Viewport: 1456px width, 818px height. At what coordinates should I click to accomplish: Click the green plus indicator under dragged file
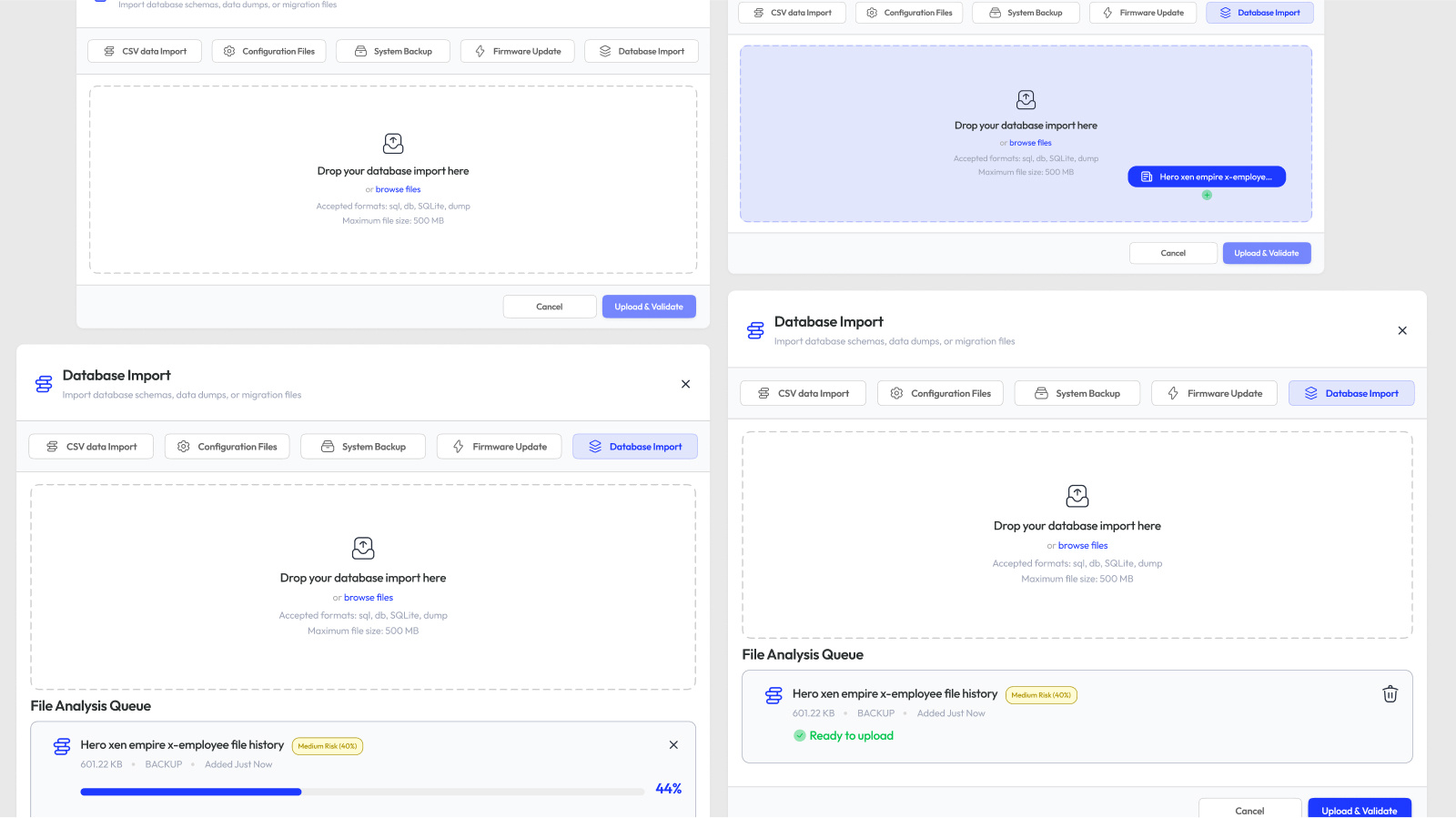(1207, 196)
